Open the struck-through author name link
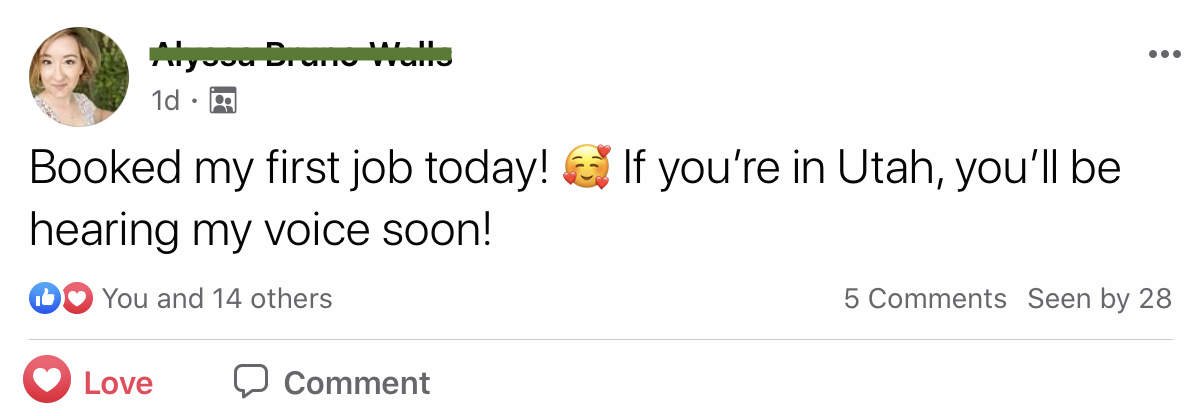 (301, 56)
